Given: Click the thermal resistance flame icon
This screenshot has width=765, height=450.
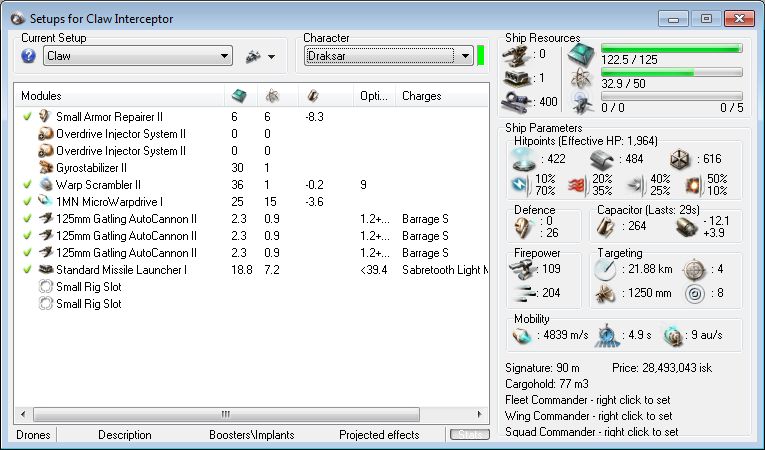Looking at the screenshot, I should (577, 185).
